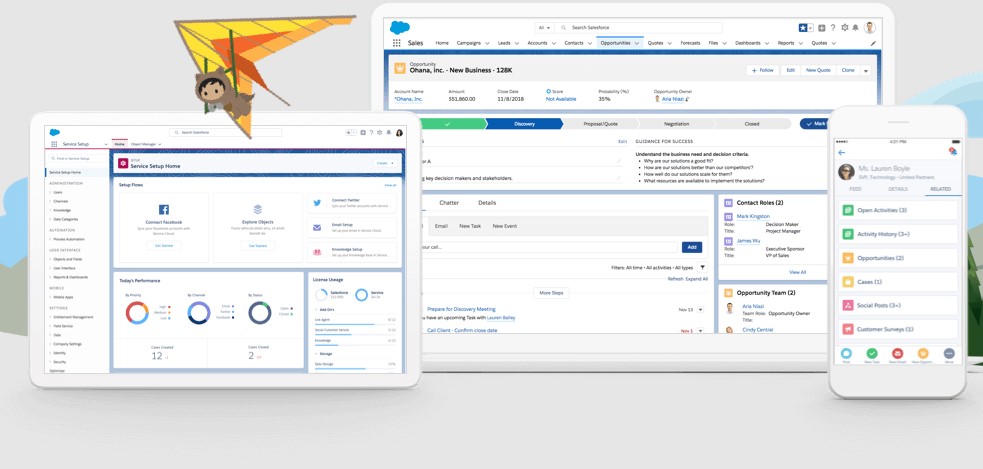Expand Process Automation in the Setup sidebar

pyautogui.click(x=50, y=239)
